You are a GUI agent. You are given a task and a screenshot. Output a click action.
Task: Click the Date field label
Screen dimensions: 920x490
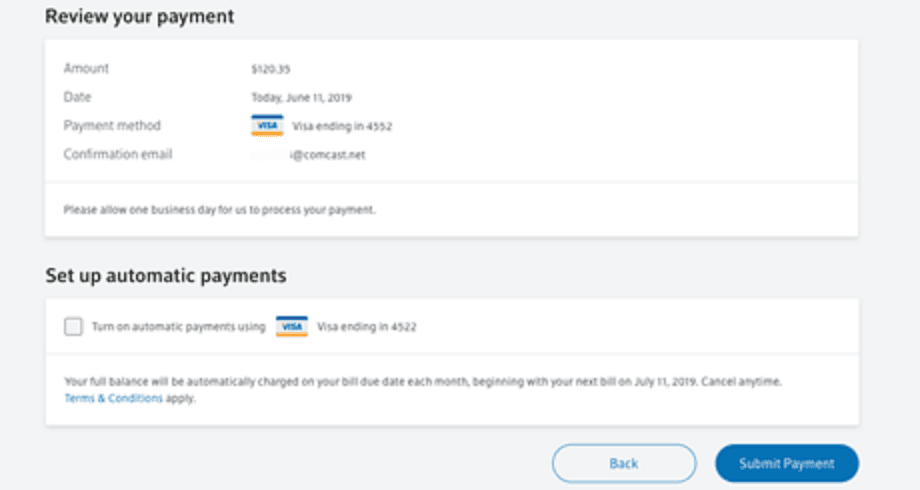click(77, 97)
